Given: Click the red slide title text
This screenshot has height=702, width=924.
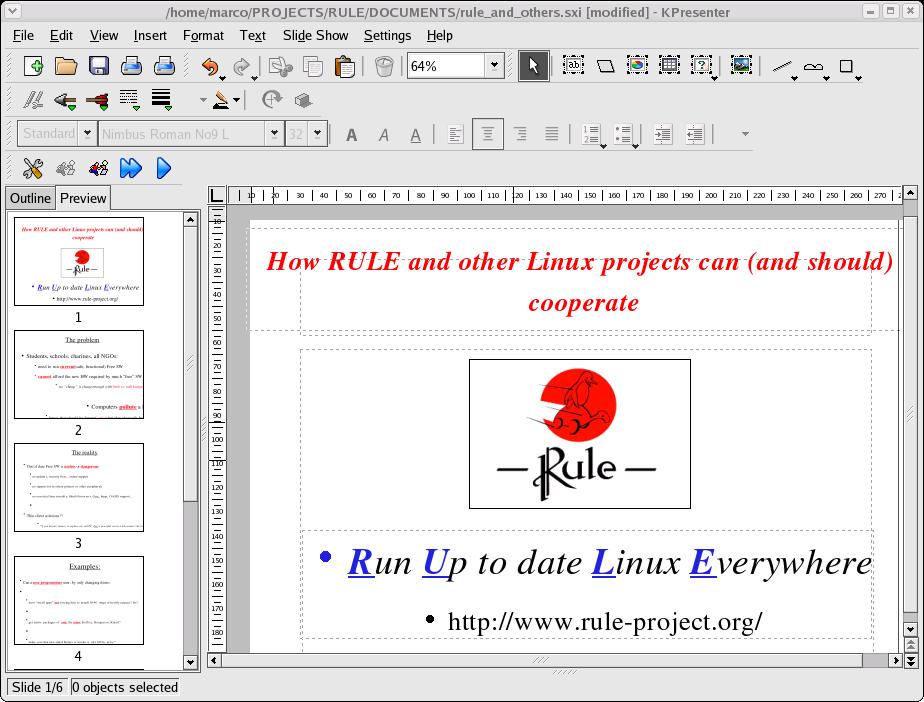Looking at the screenshot, I should (x=580, y=282).
